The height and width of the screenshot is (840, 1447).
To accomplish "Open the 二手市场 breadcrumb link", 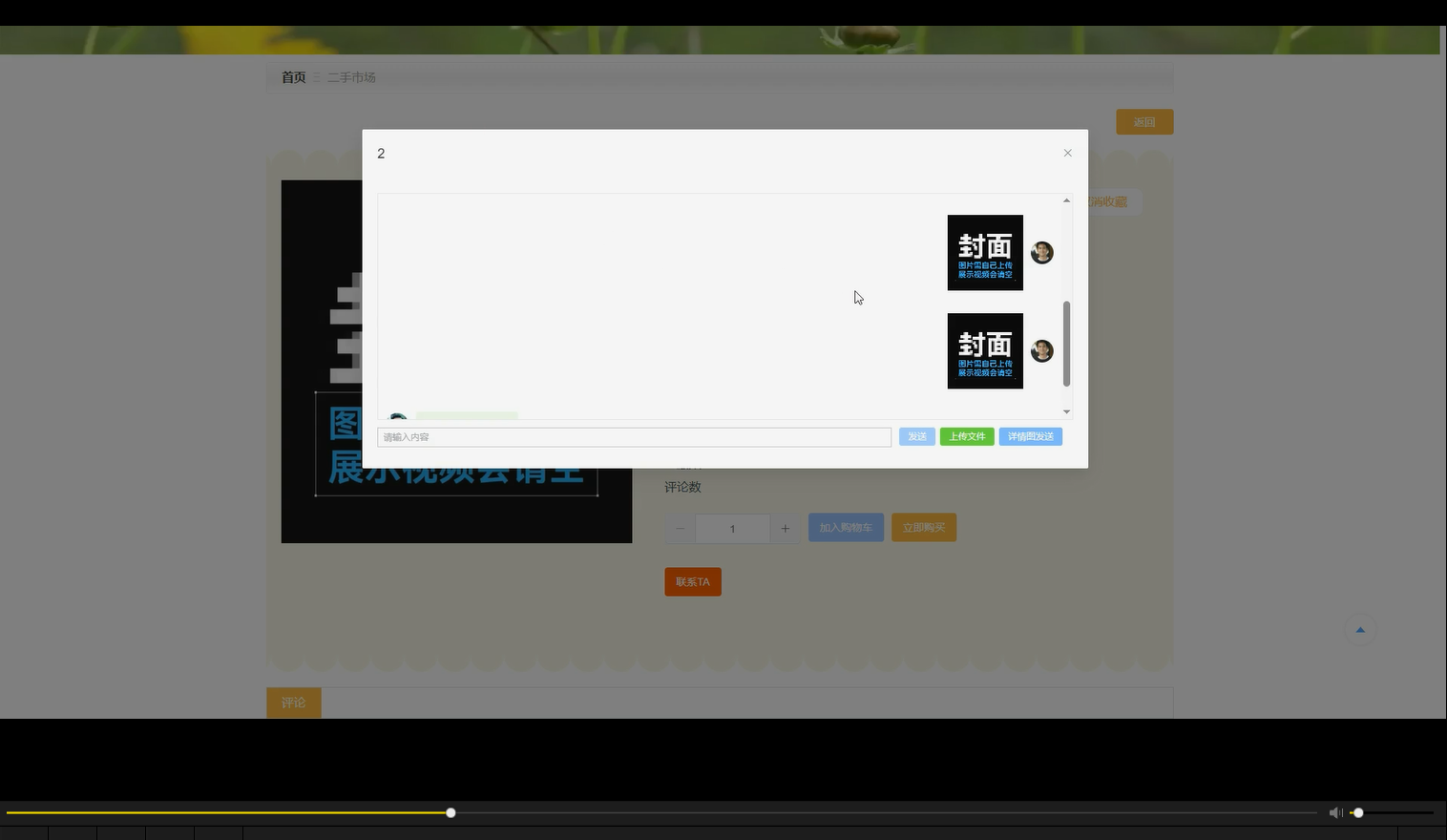I will 351,77.
